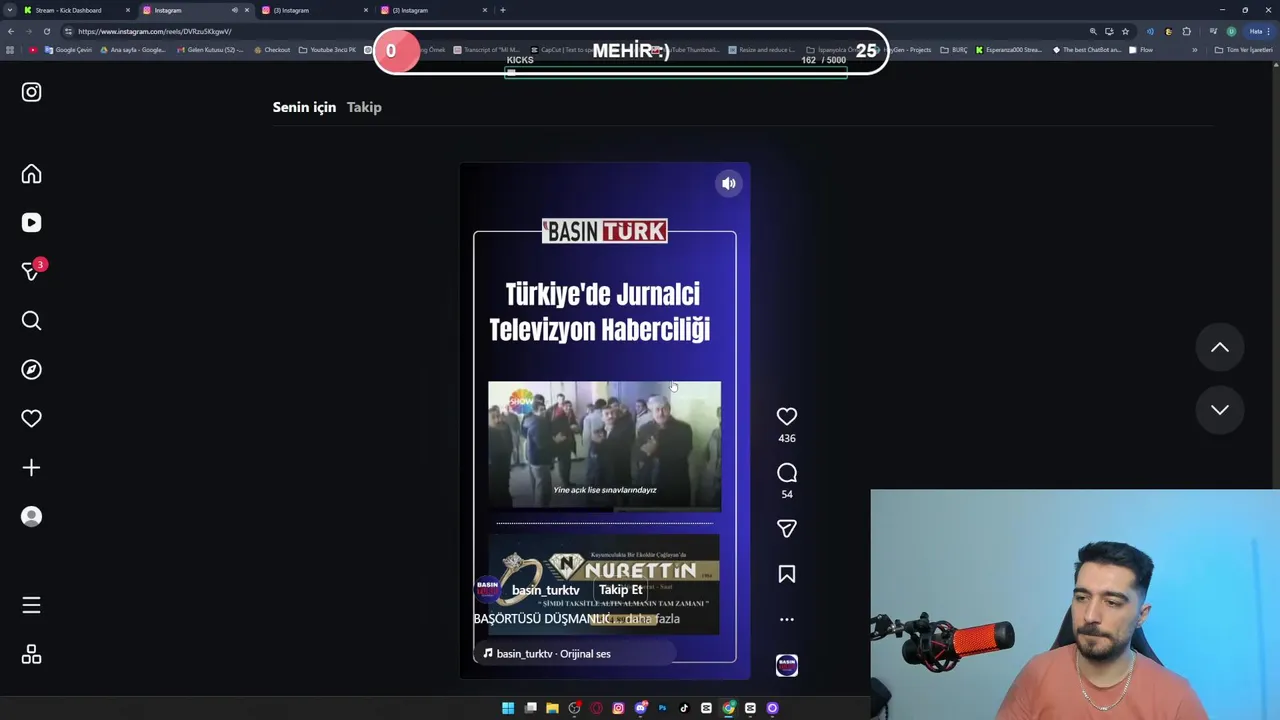Open reel options three dots

pos(787,619)
